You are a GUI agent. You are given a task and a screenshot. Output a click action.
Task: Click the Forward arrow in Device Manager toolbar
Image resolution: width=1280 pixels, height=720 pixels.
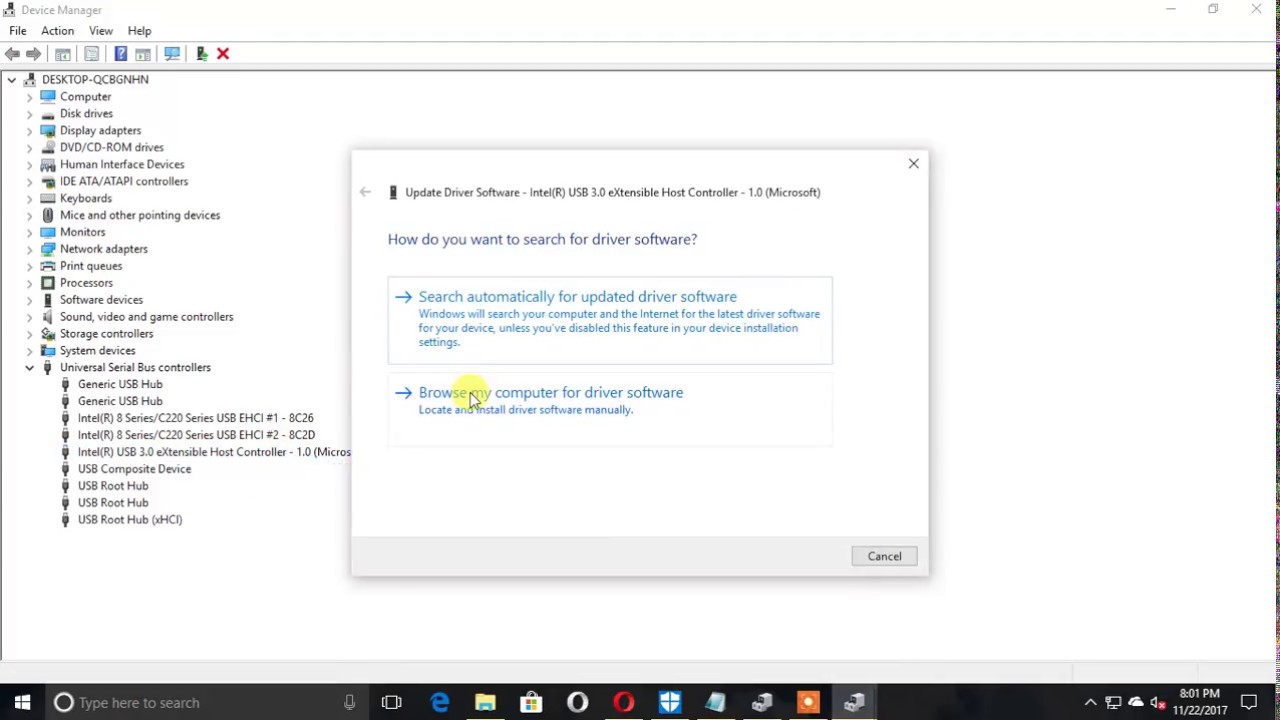pos(33,54)
